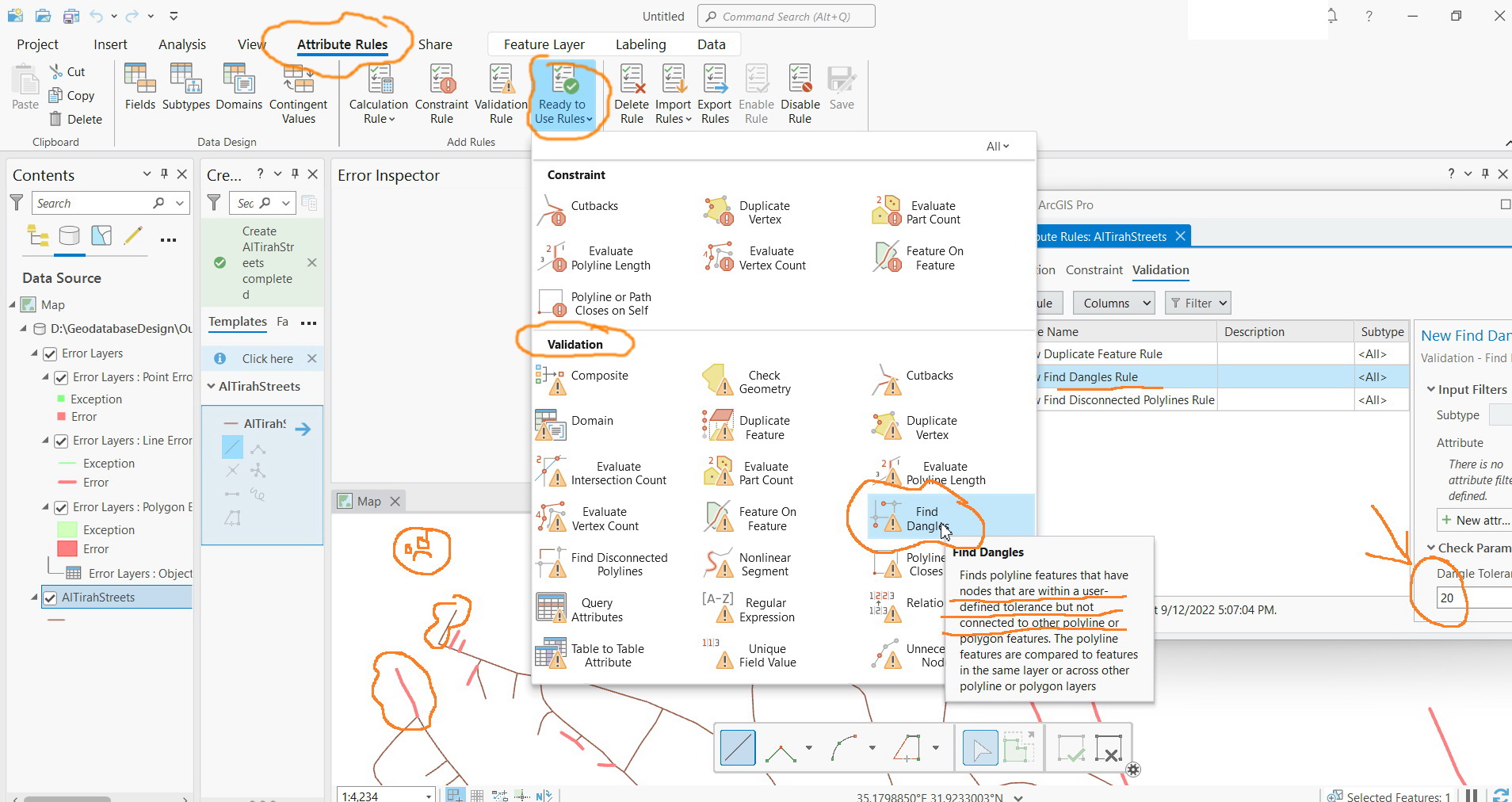1512x802 pixels.
Task: Click the Save rules icon
Action: click(841, 87)
